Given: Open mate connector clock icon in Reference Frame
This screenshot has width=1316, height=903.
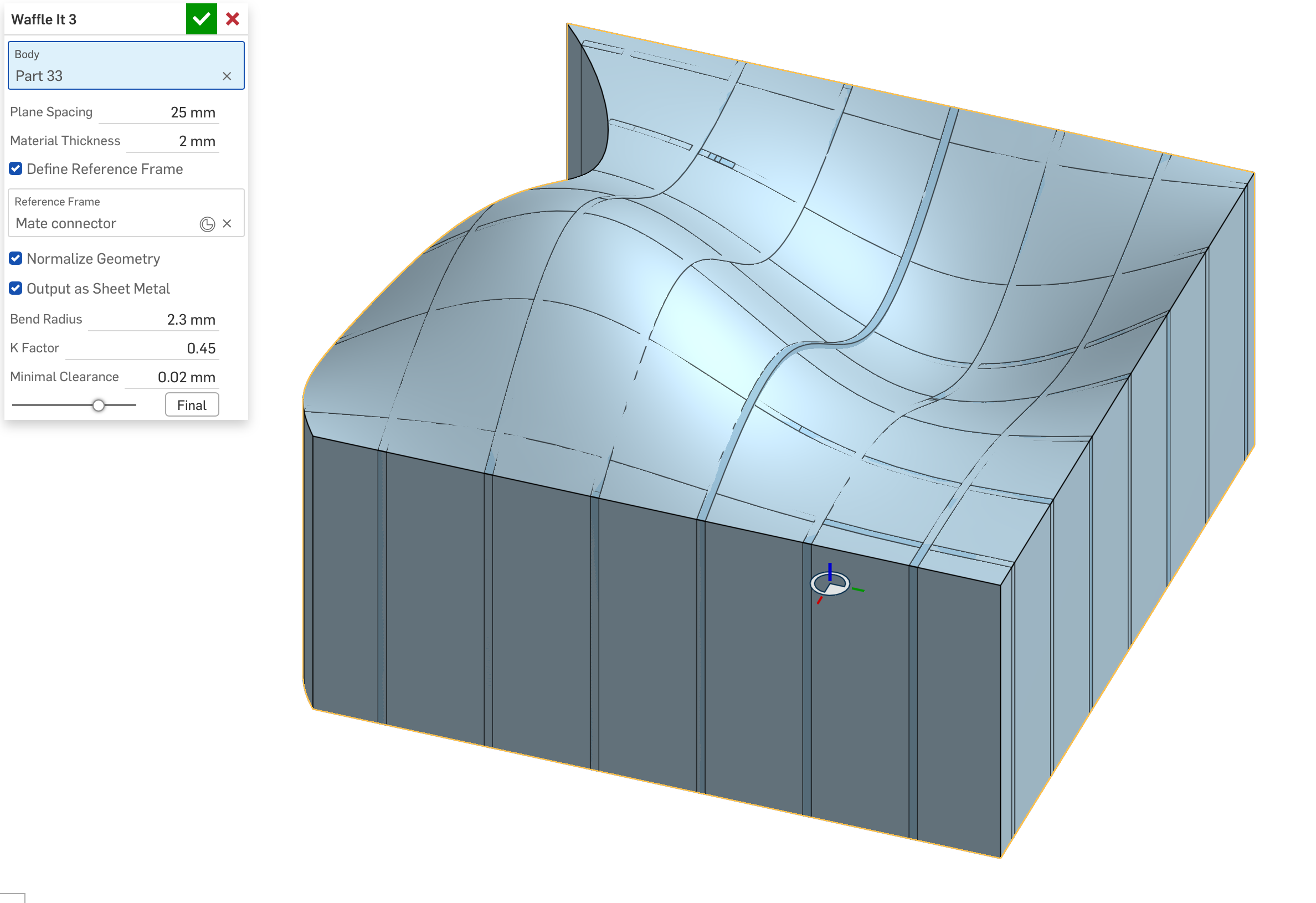Looking at the screenshot, I should click(x=207, y=224).
